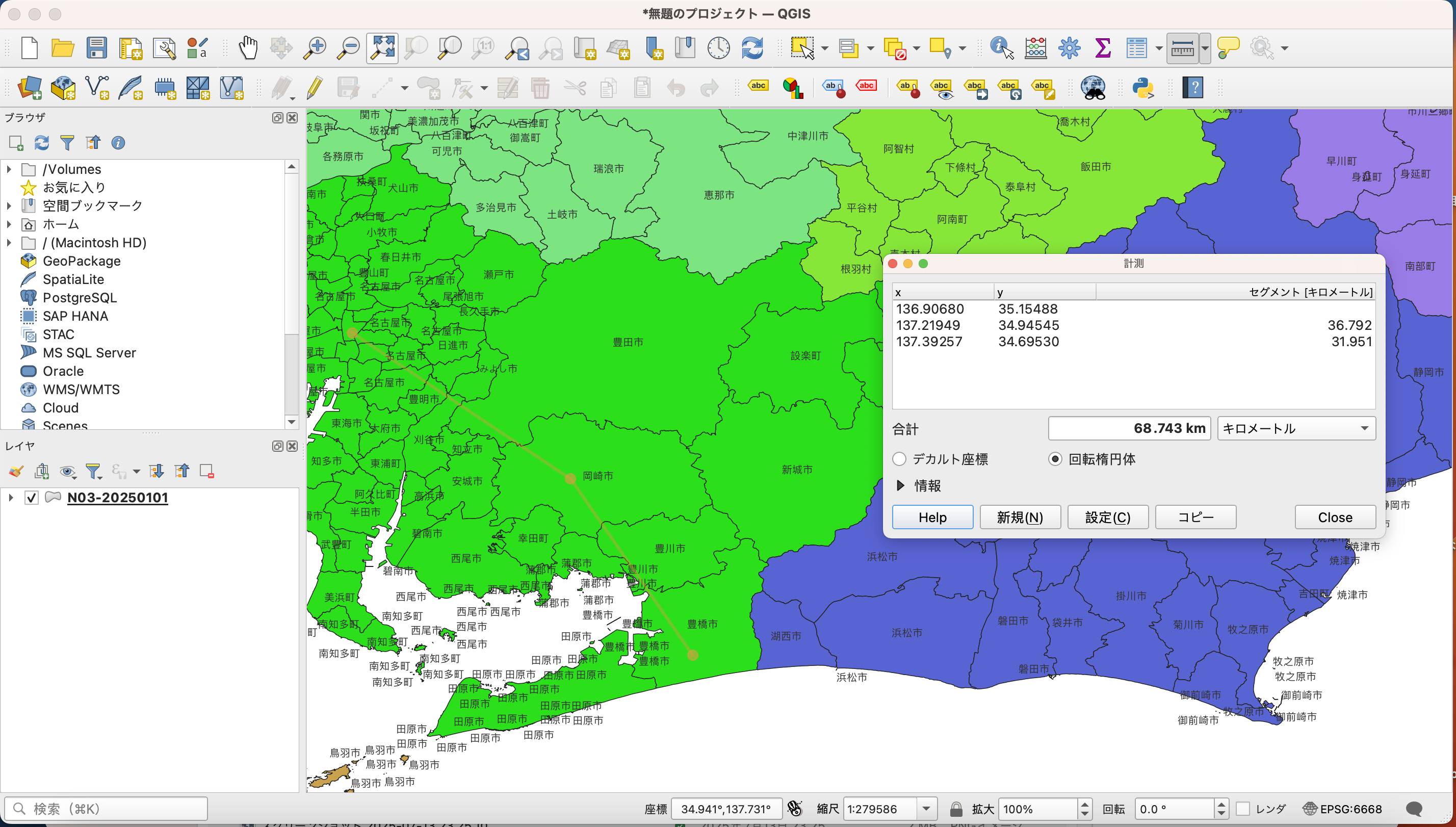Expand the 情報 disclosure triangle
Image resolution: width=1456 pixels, height=827 pixels.
coord(900,485)
